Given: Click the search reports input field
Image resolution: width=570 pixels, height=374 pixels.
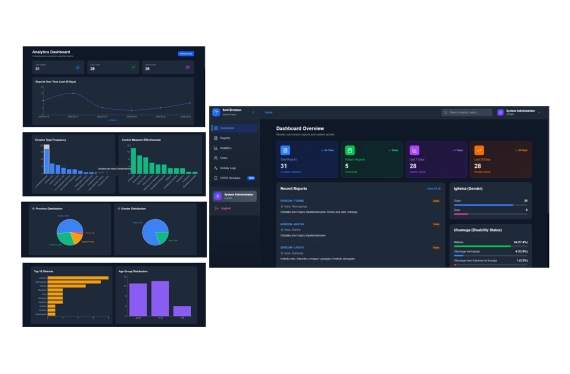Looking at the screenshot, I should (467, 113).
